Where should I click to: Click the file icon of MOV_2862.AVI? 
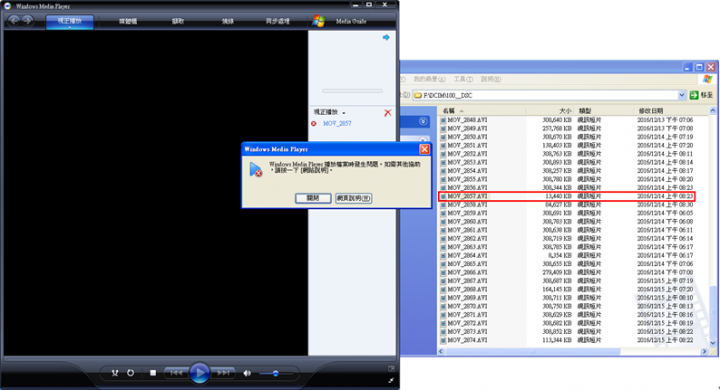(x=443, y=239)
